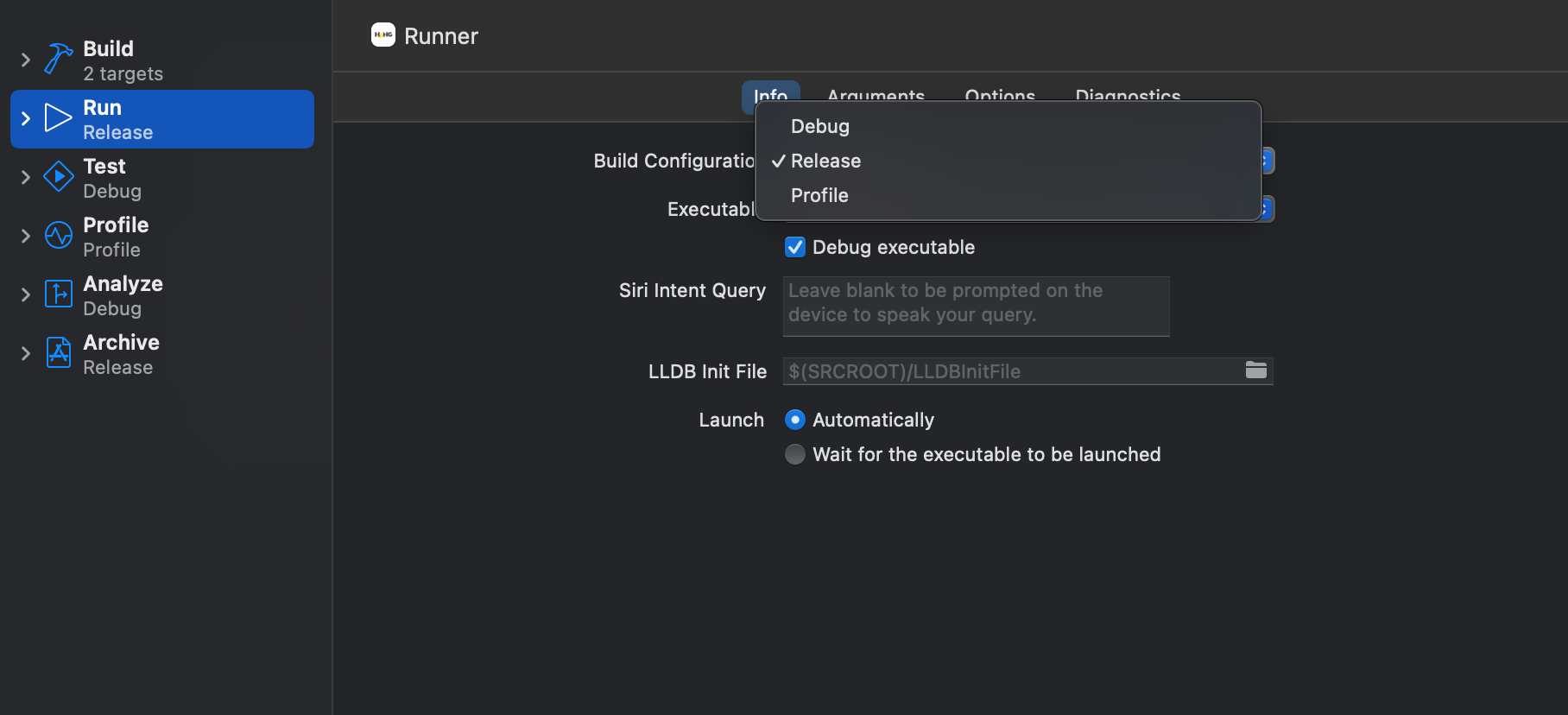
Task: Select Wait for the executable to be launched
Action: [x=795, y=455]
